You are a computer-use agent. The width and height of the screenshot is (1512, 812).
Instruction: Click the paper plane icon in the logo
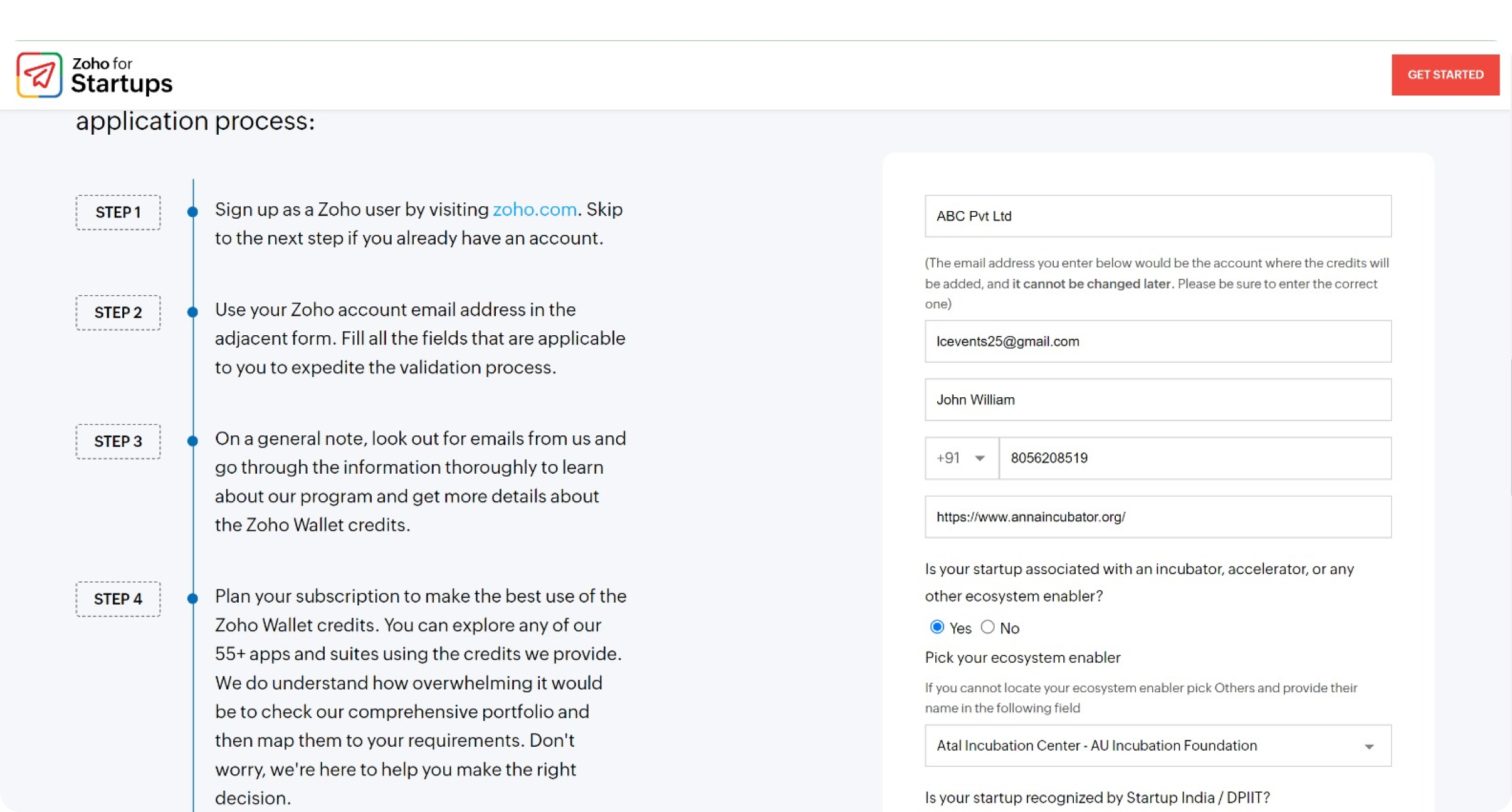tap(40, 75)
